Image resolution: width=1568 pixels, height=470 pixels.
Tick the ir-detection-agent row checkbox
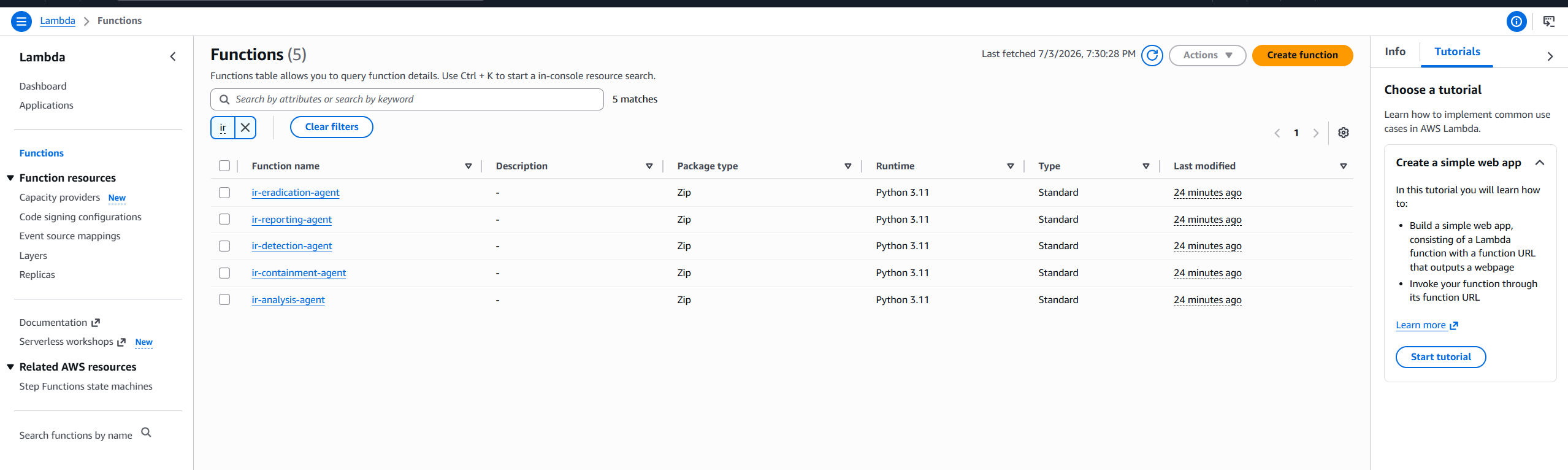224,246
